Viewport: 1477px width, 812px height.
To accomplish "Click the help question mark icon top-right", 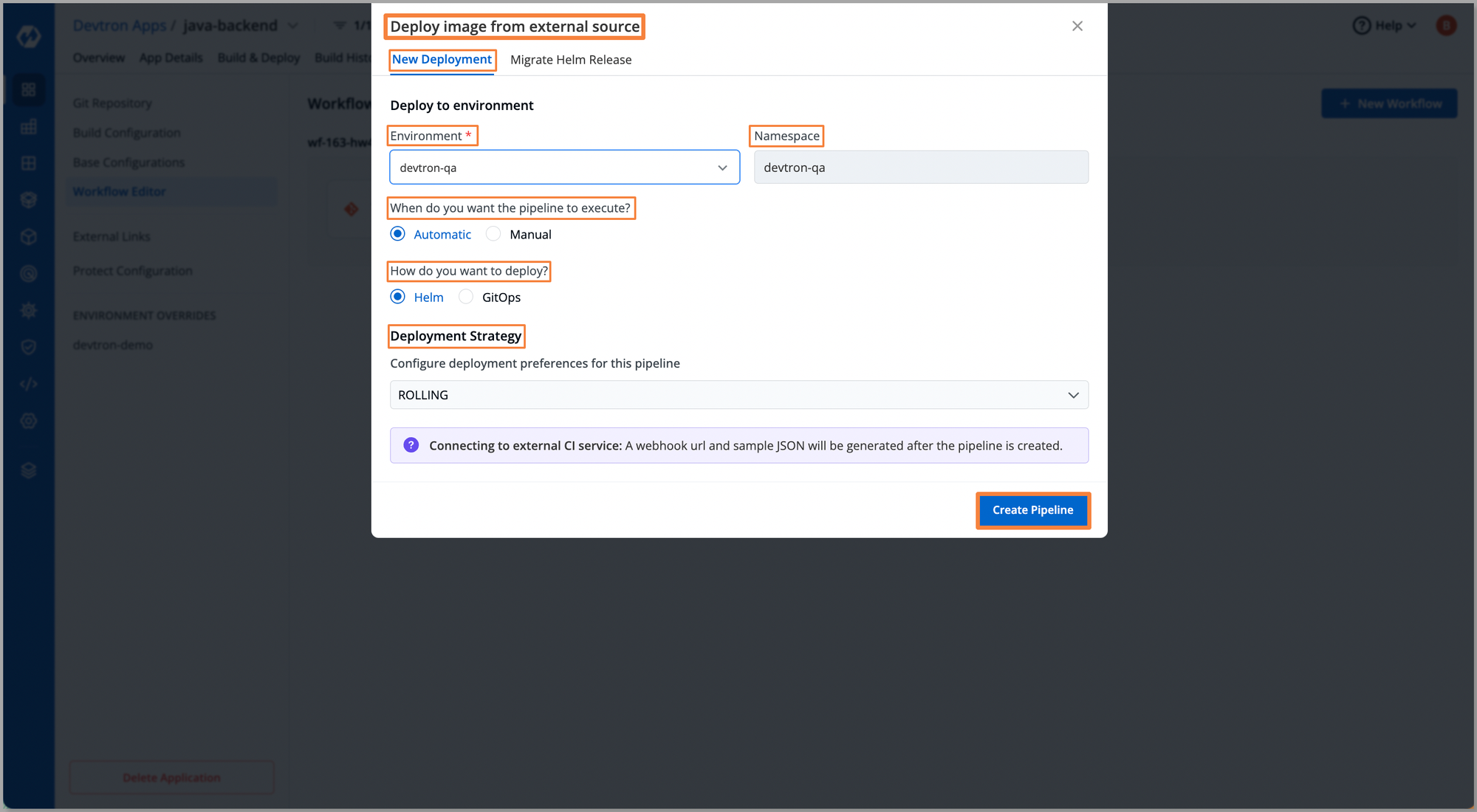I will (1362, 26).
